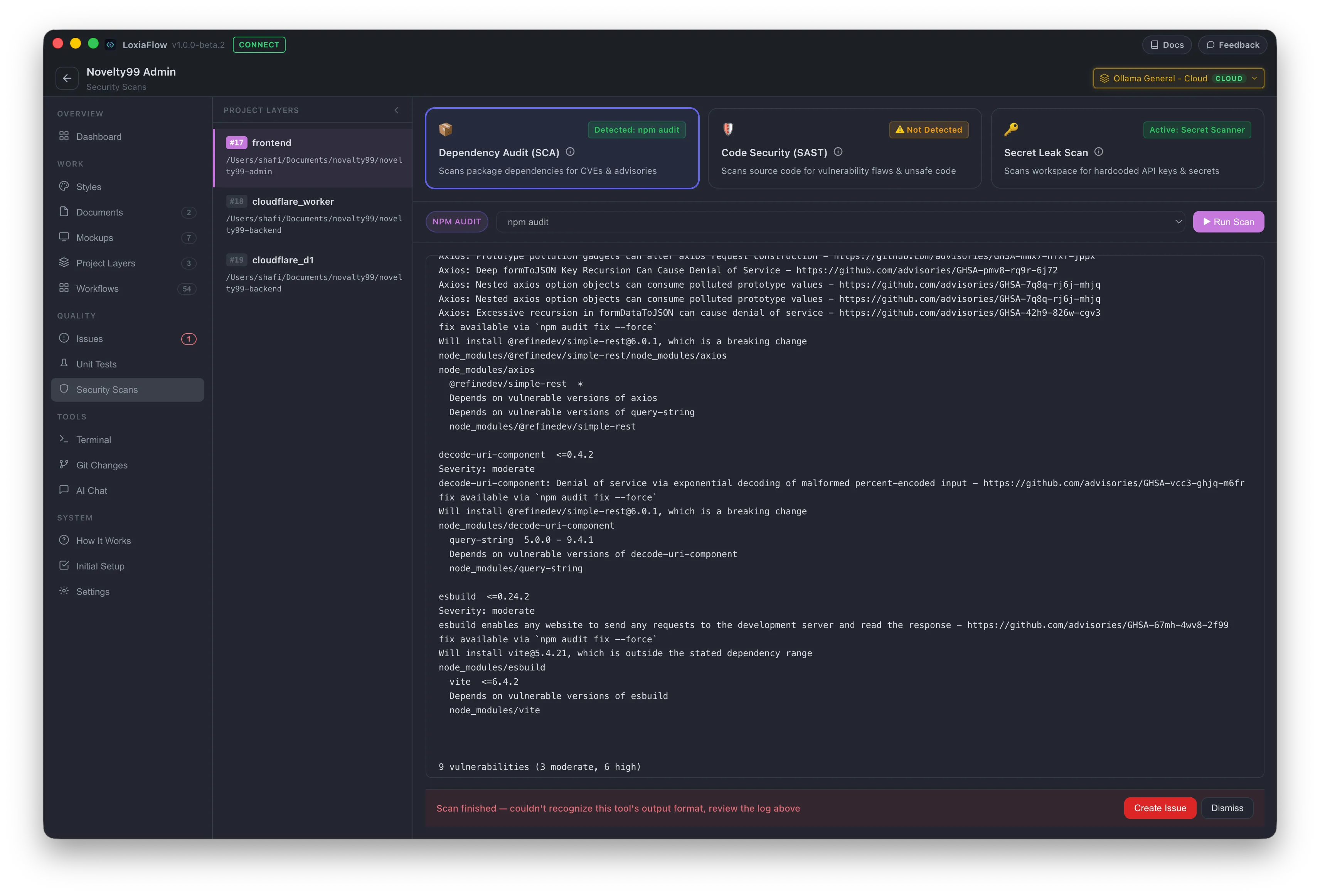Click the version v1.0.0-beta.2 label

[198, 44]
